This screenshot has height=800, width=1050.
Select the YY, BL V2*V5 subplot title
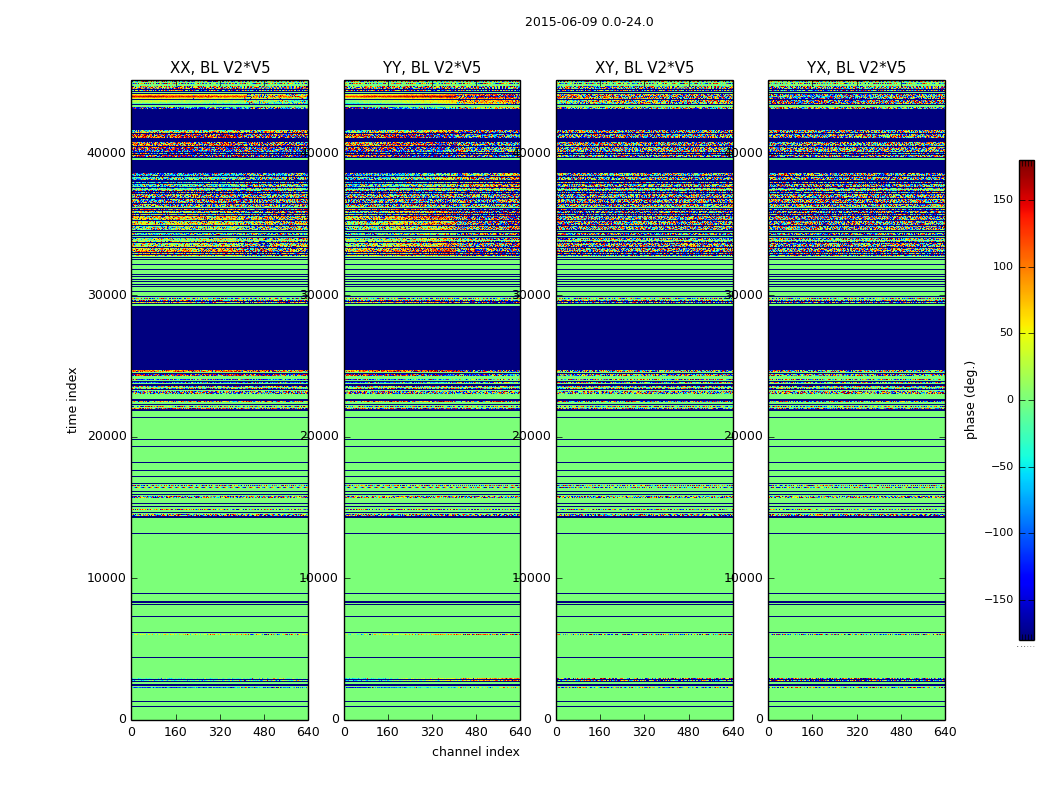tap(432, 68)
